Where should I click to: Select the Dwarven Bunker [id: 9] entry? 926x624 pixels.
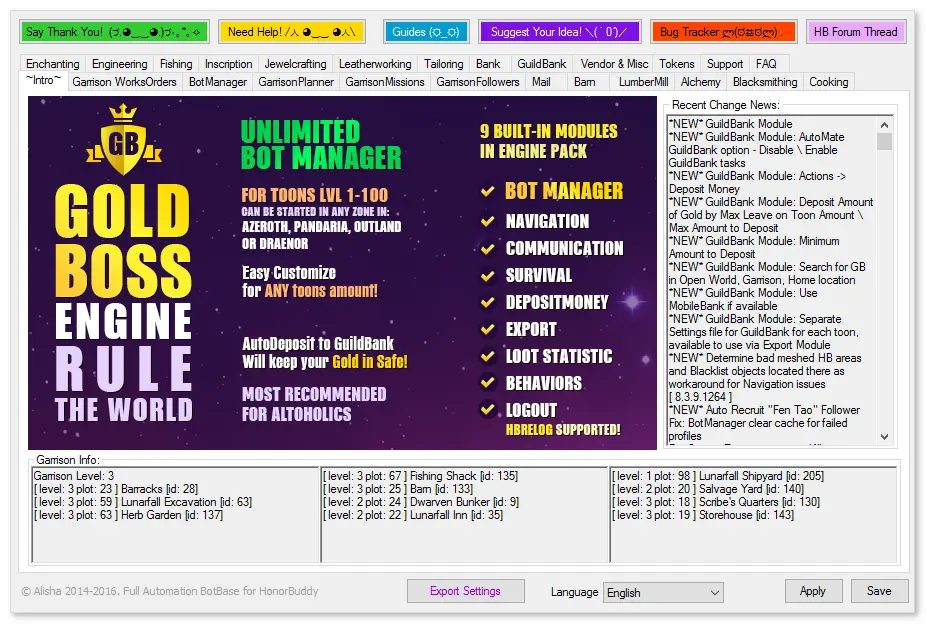pos(421,502)
